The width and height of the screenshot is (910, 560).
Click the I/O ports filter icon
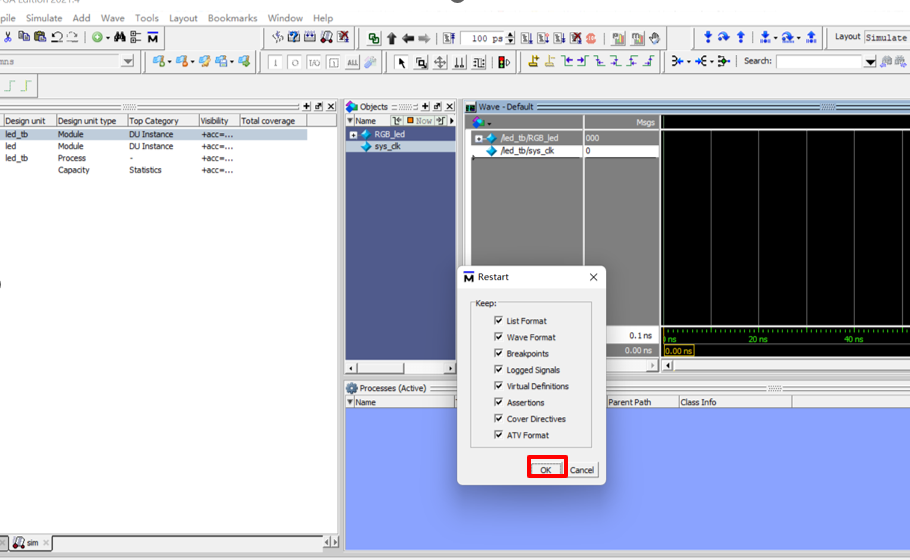(x=314, y=62)
